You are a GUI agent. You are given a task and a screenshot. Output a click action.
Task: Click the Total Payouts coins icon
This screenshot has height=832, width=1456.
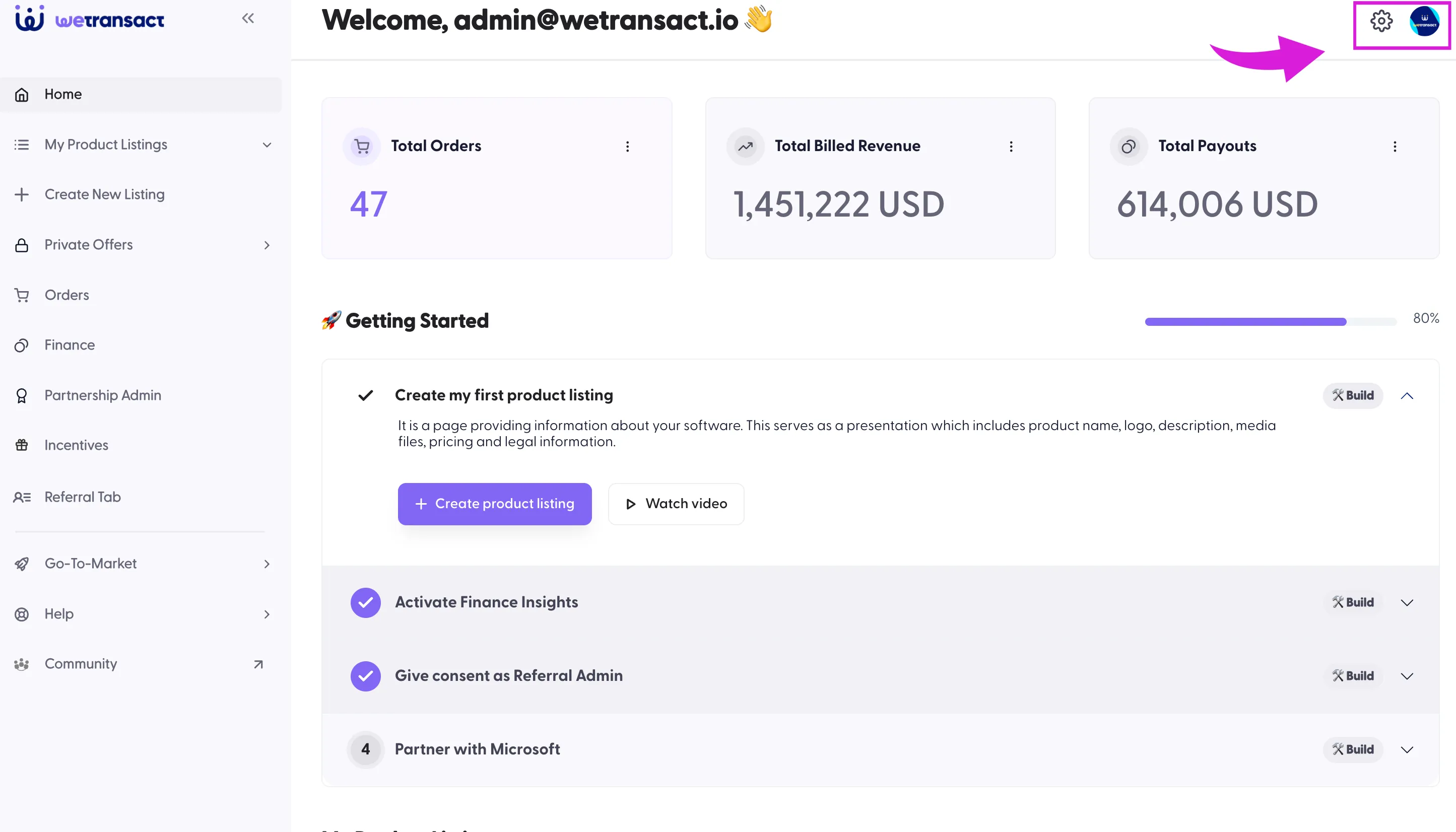point(1129,146)
